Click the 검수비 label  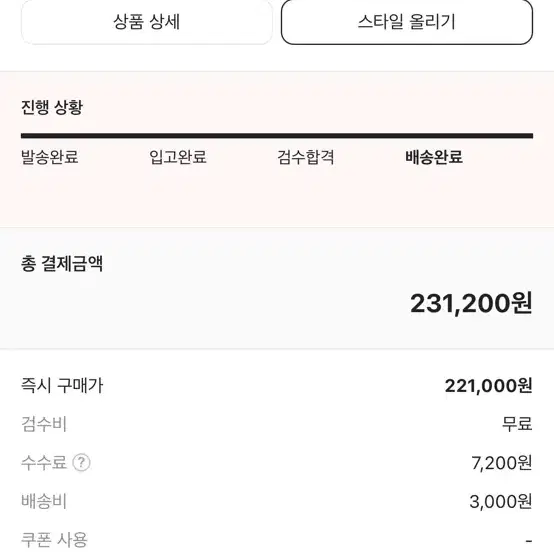tap(44, 424)
